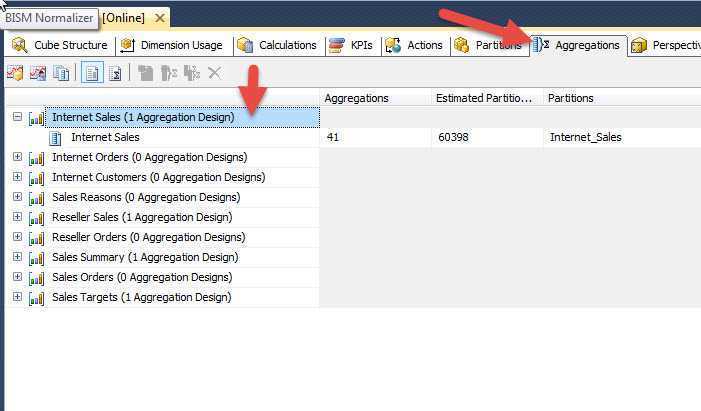
Task: Click the greyed Delete X icon
Action: pos(215,73)
